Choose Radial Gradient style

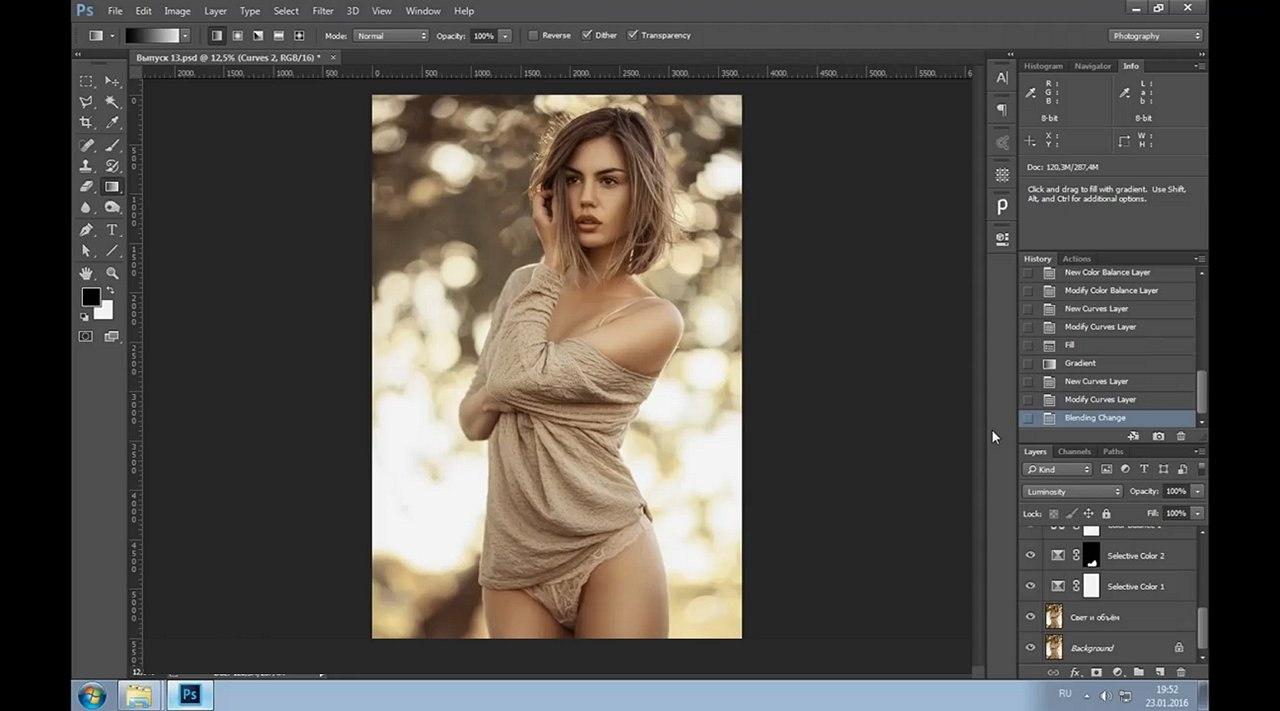[x=237, y=35]
